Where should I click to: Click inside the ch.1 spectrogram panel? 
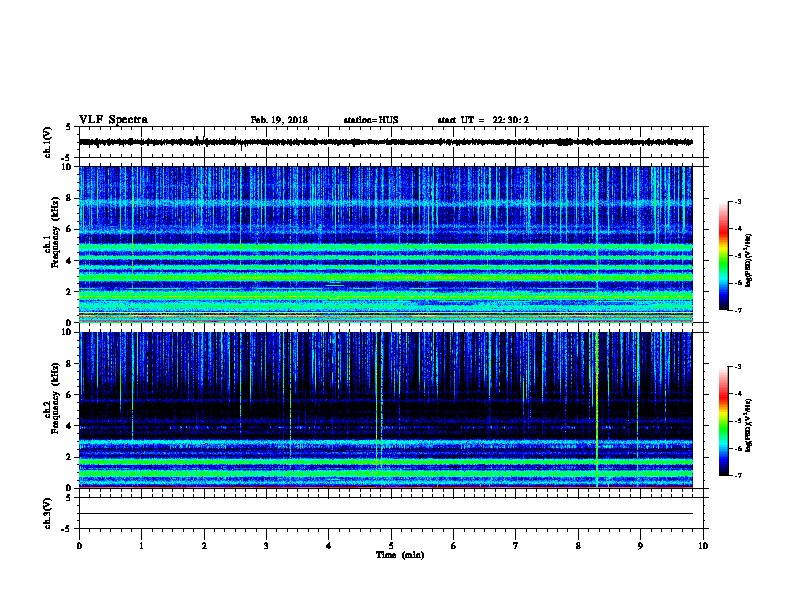[386, 244]
